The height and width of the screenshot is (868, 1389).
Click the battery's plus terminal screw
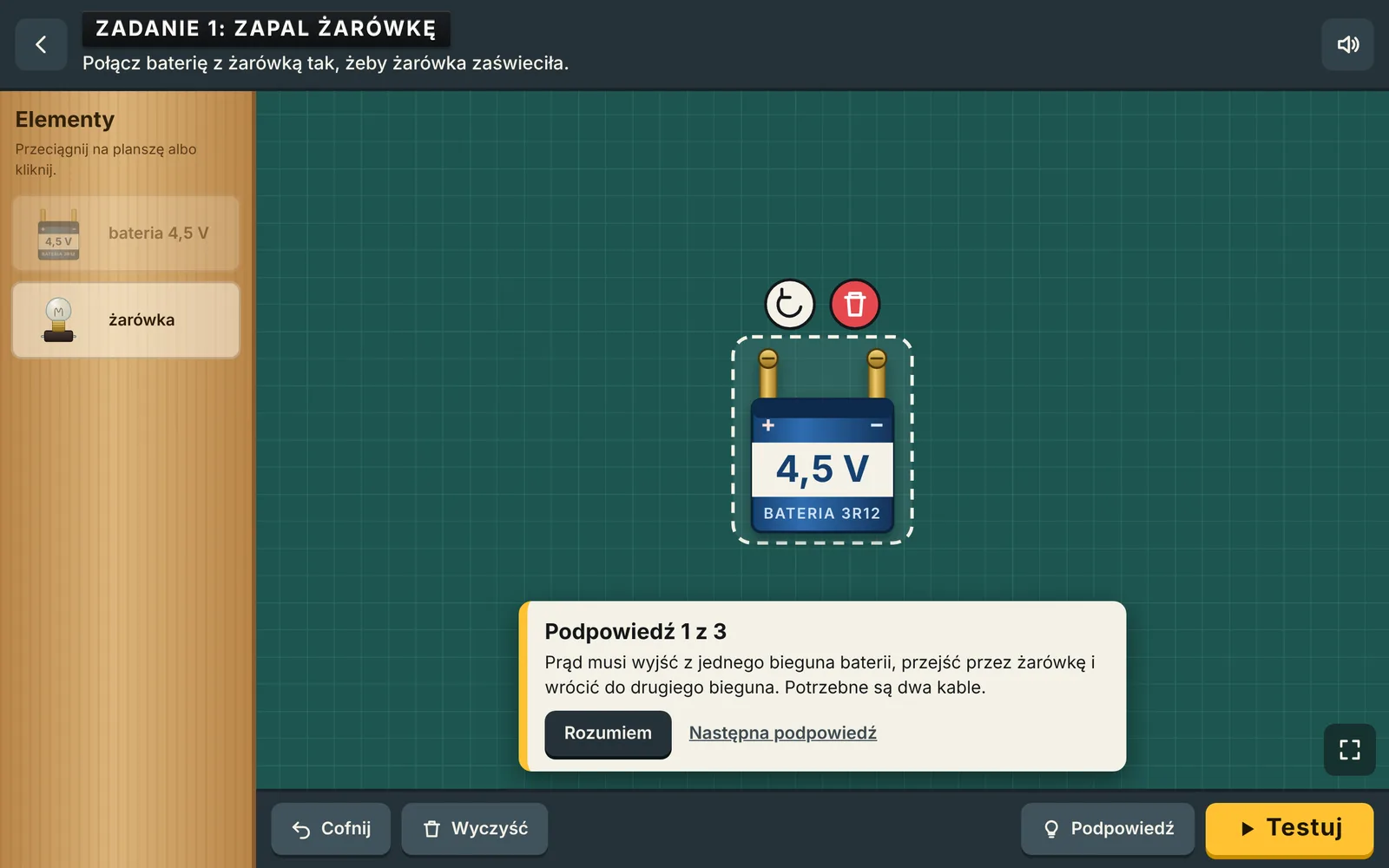[x=768, y=359]
